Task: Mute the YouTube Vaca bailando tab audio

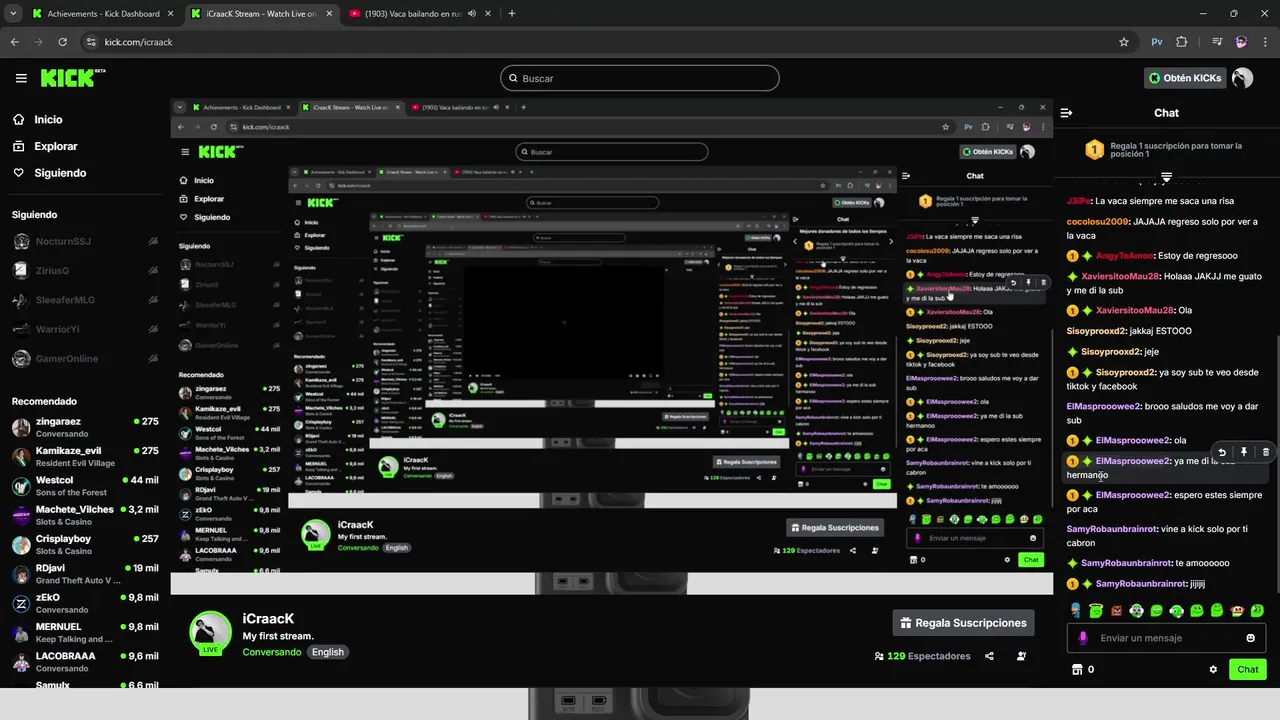Action: pos(471,14)
